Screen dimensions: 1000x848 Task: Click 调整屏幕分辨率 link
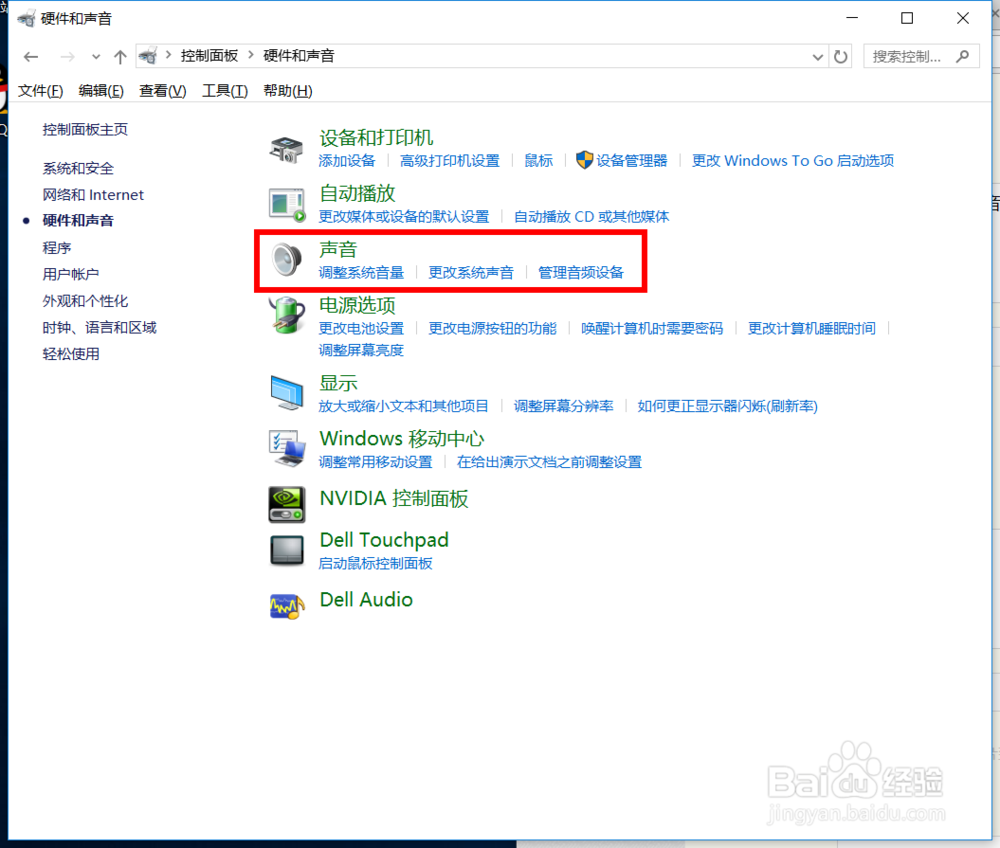pyautogui.click(x=563, y=406)
